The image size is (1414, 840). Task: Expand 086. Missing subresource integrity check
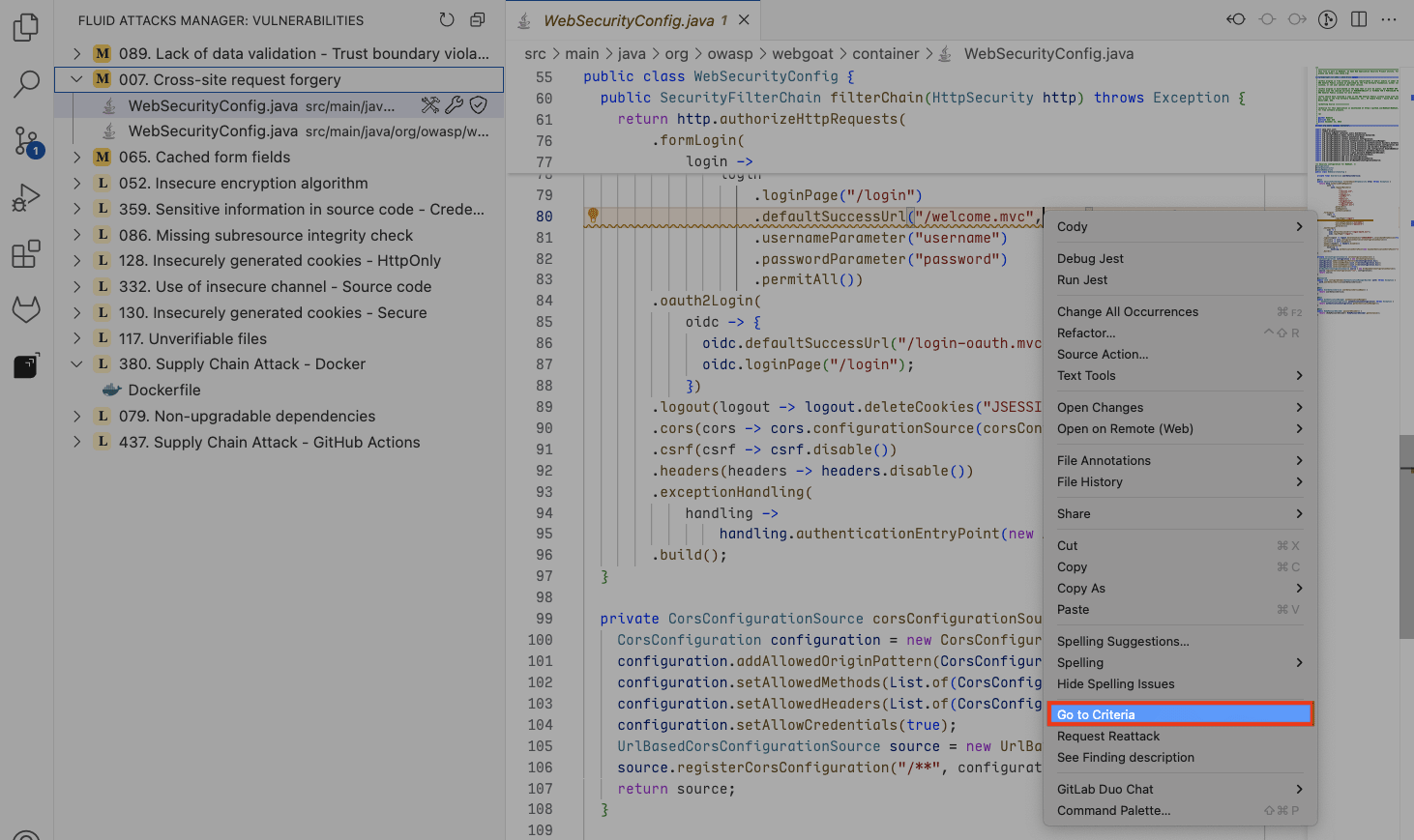click(x=76, y=235)
